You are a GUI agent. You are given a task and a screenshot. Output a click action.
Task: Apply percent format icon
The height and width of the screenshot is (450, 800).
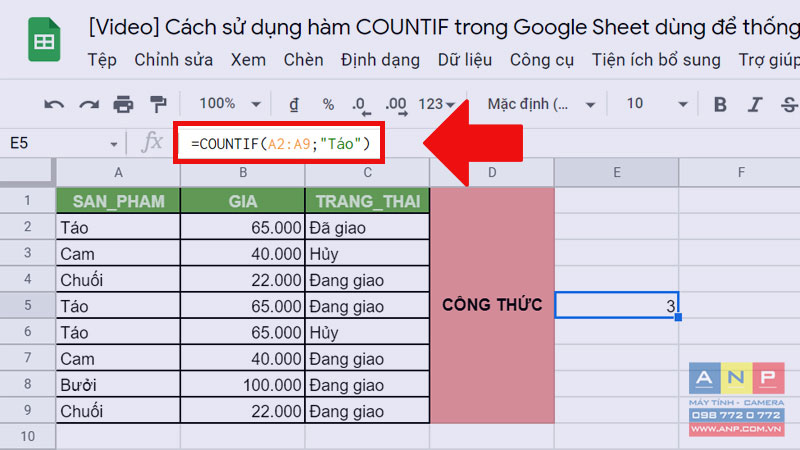328,105
